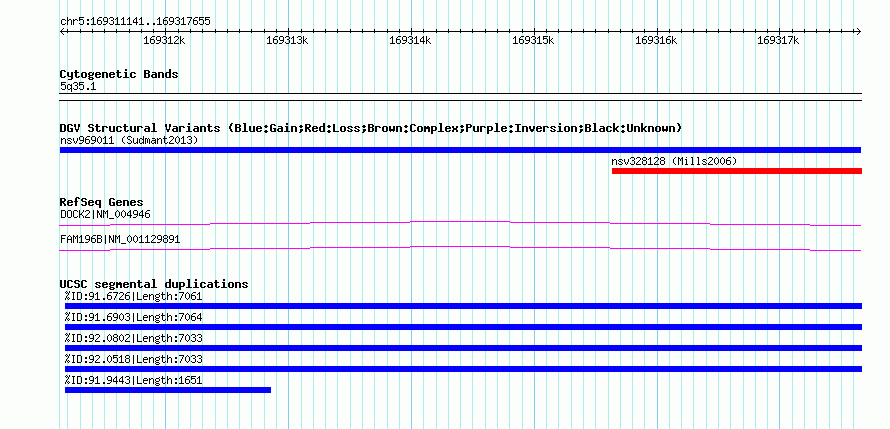This screenshot has width=890, height=429.
Task: Click the DGV Structural Variants track heading
Action: 371,128
